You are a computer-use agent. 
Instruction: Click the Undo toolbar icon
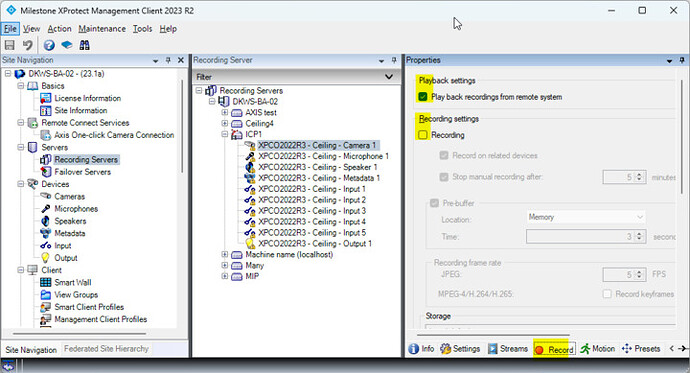click(27, 45)
